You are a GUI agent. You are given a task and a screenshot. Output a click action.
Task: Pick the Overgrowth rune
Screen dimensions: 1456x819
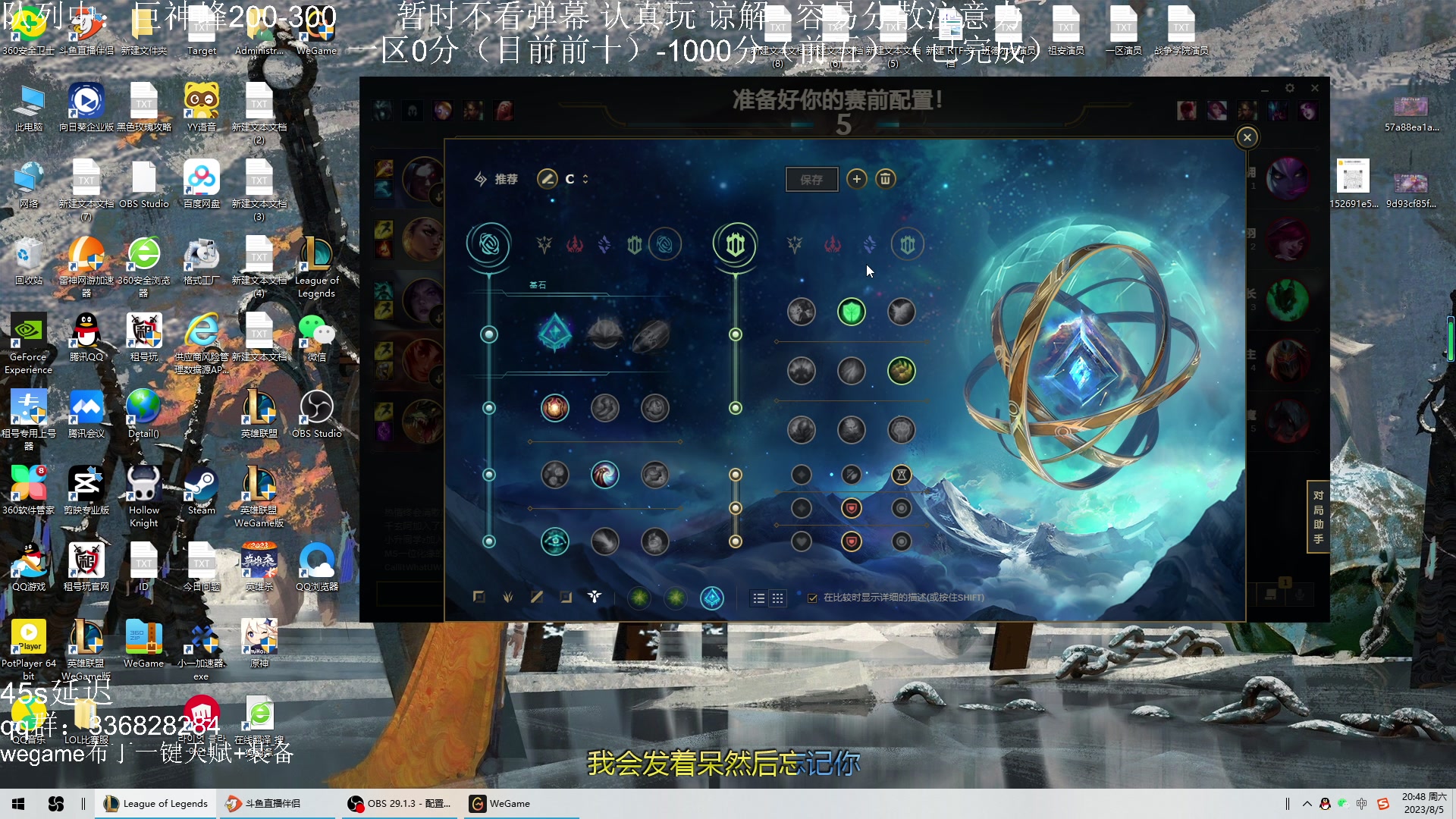tap(801, 430)
